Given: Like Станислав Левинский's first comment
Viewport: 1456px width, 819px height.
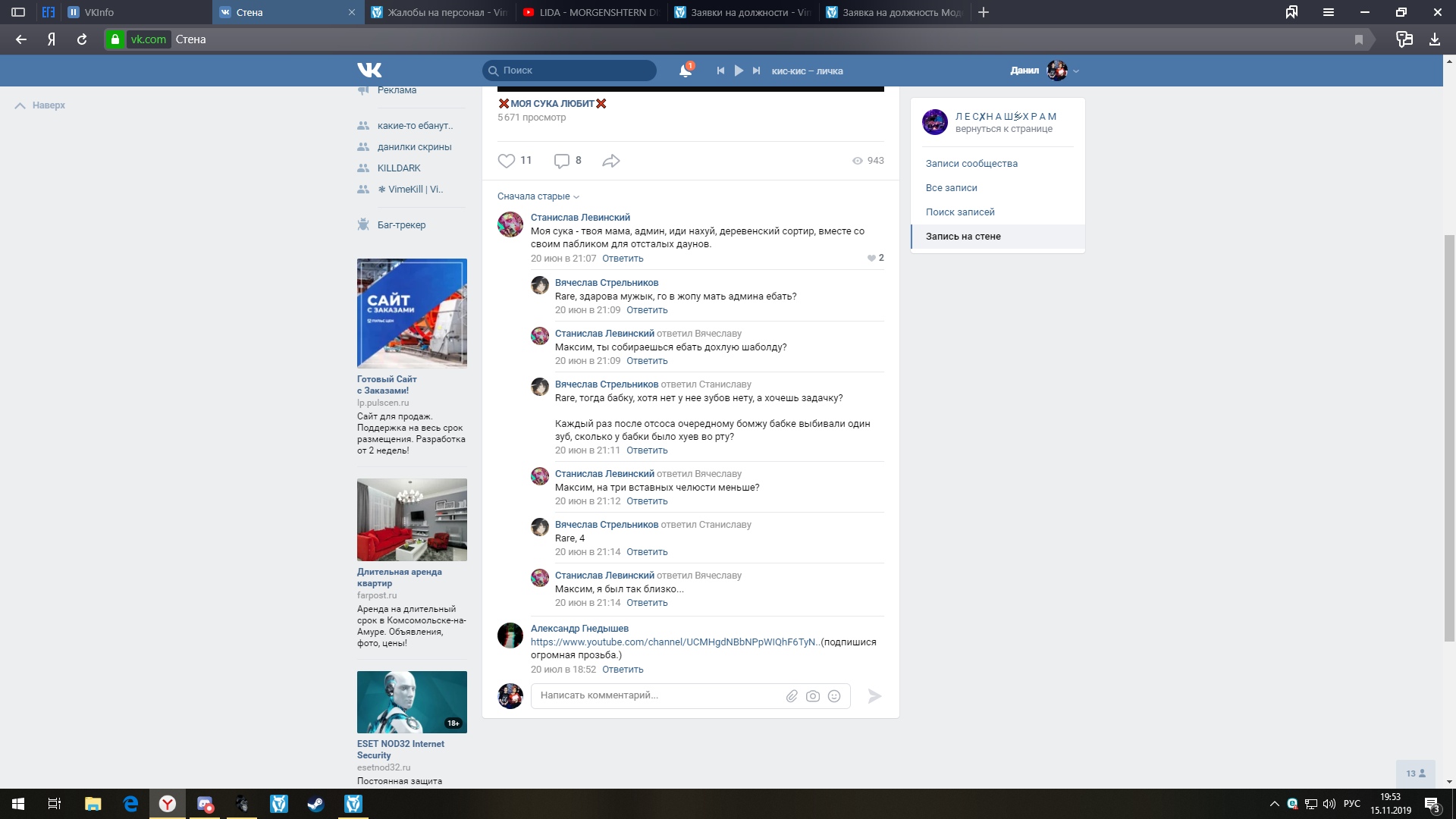Looking at the screenshot, I should [x=871, y=258].
